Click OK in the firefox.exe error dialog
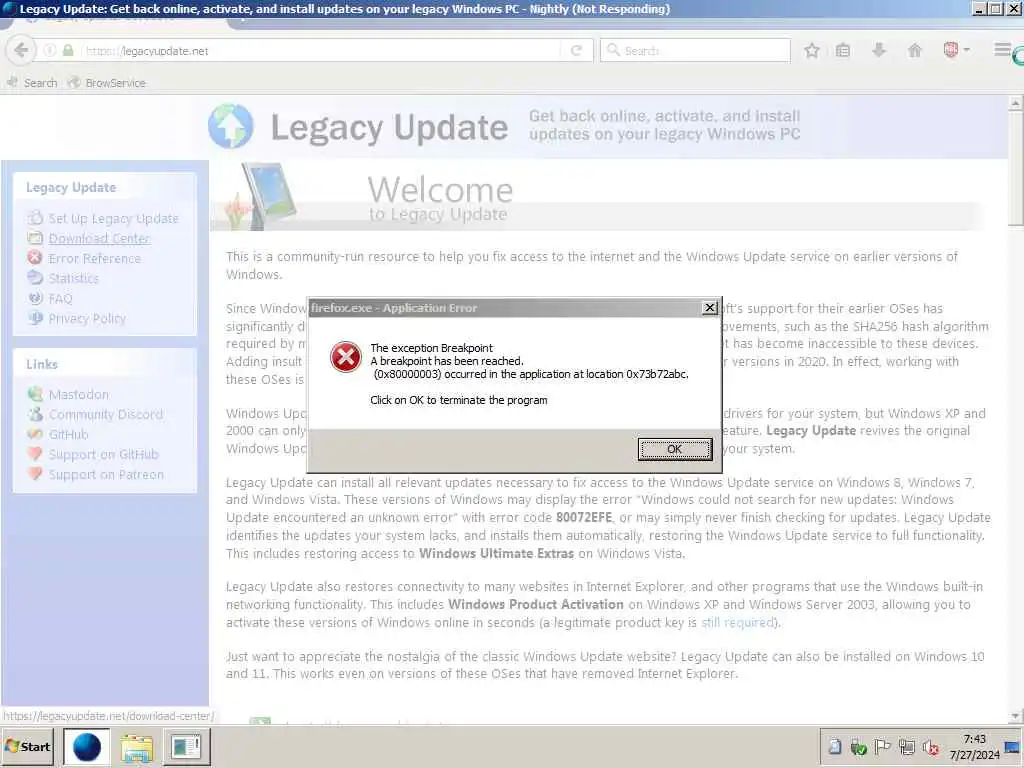 (675, 449)
